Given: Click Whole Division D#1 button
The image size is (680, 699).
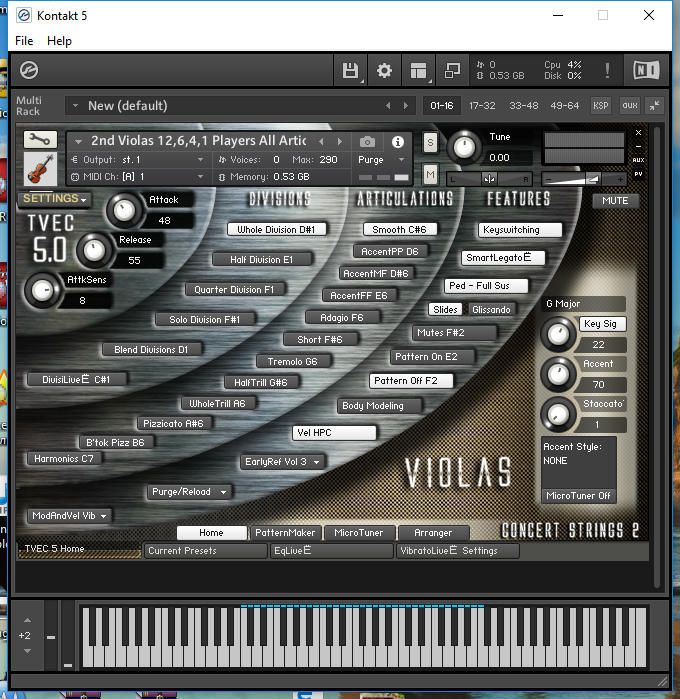Looking at the screenshot, I should click(276, 230).
